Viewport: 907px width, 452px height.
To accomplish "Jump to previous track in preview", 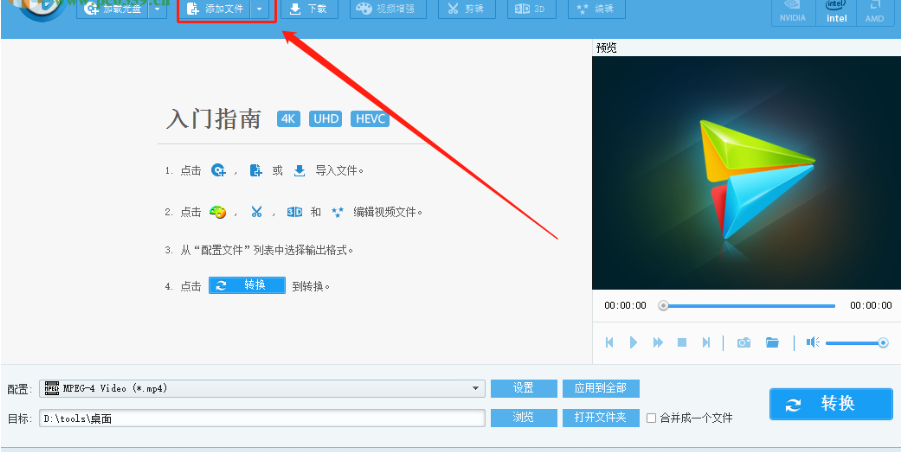I will click(609, 343).
